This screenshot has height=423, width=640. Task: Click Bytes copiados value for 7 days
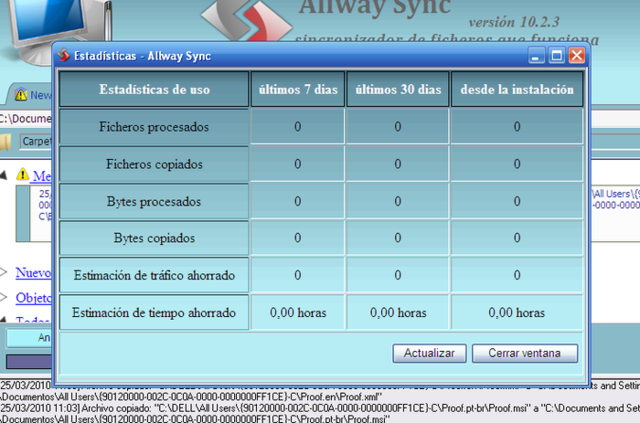pyautogui.click(x=298, y=238)
